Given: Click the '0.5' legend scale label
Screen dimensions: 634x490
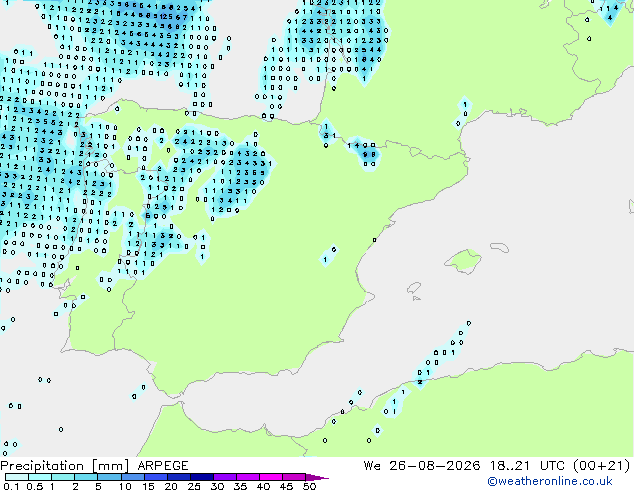Looking at the screenshot, I should point(34,486).
